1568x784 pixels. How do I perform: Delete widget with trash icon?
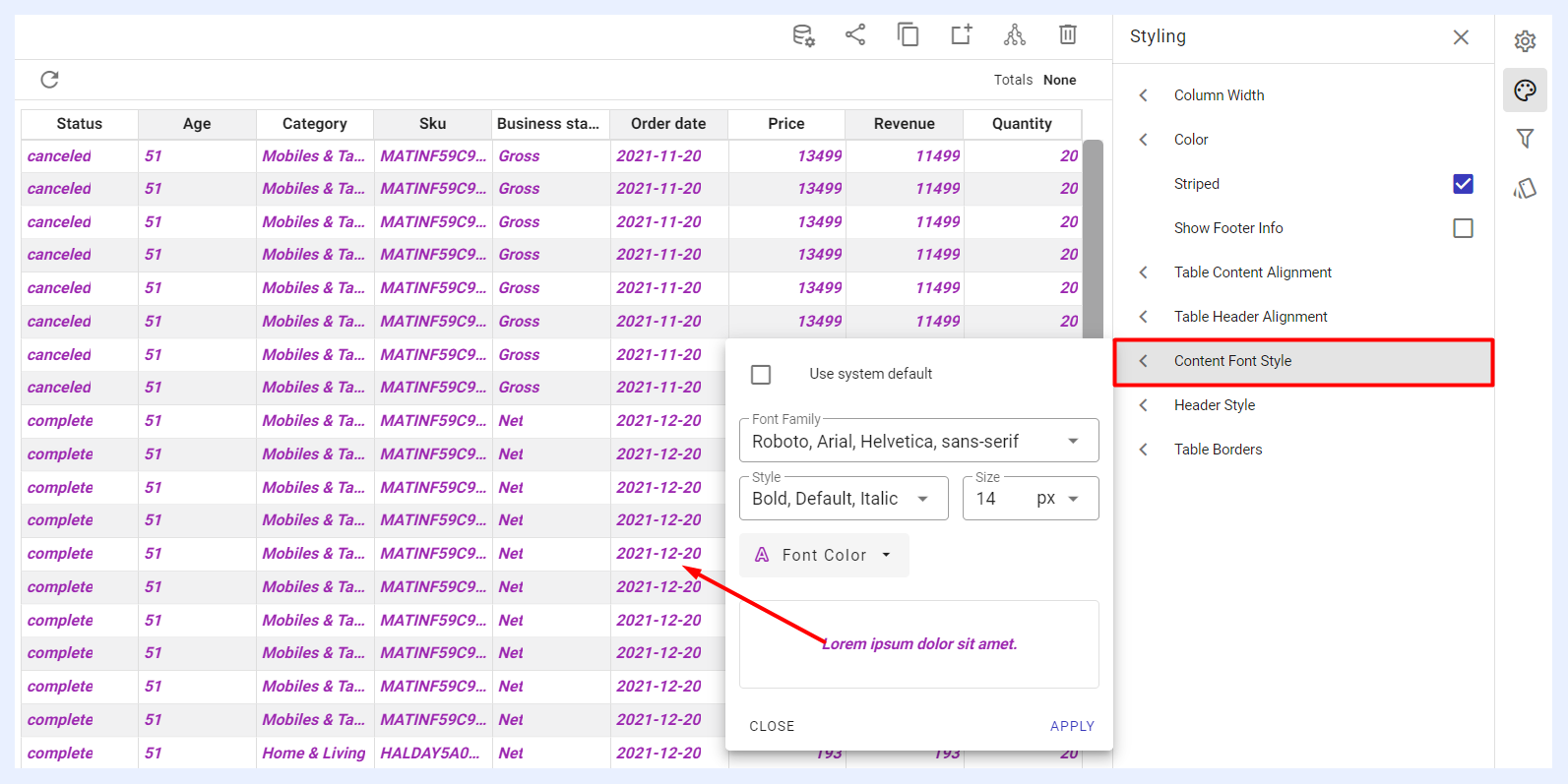click(1068, 35)
